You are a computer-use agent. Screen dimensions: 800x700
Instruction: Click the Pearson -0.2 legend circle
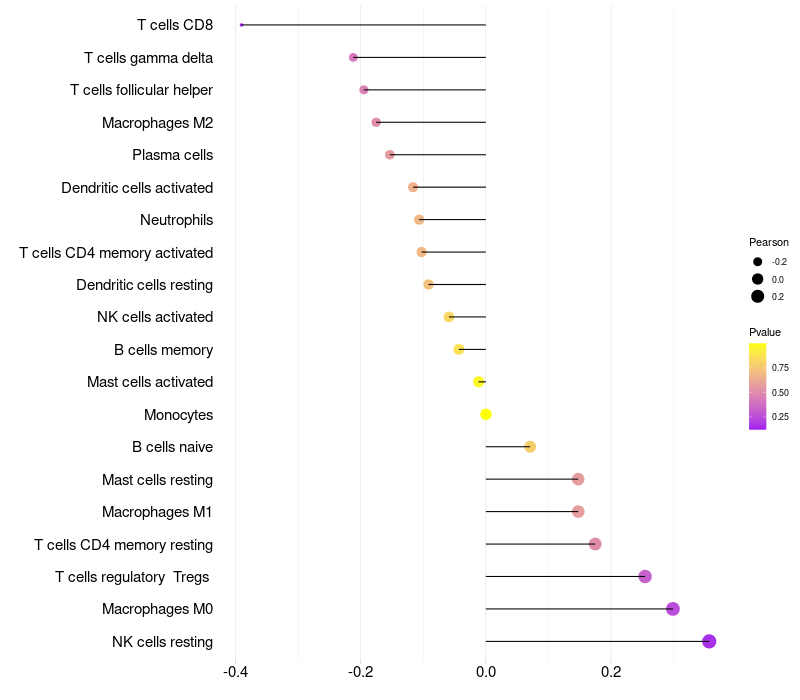tap(758, 262)
